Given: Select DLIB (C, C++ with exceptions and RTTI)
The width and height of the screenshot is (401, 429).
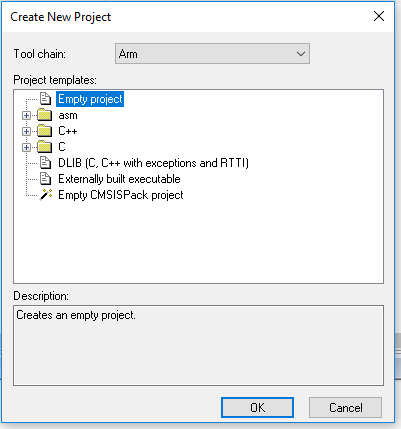Looking at the screenshot, I should pyautogui.click(x=153, y=163).
